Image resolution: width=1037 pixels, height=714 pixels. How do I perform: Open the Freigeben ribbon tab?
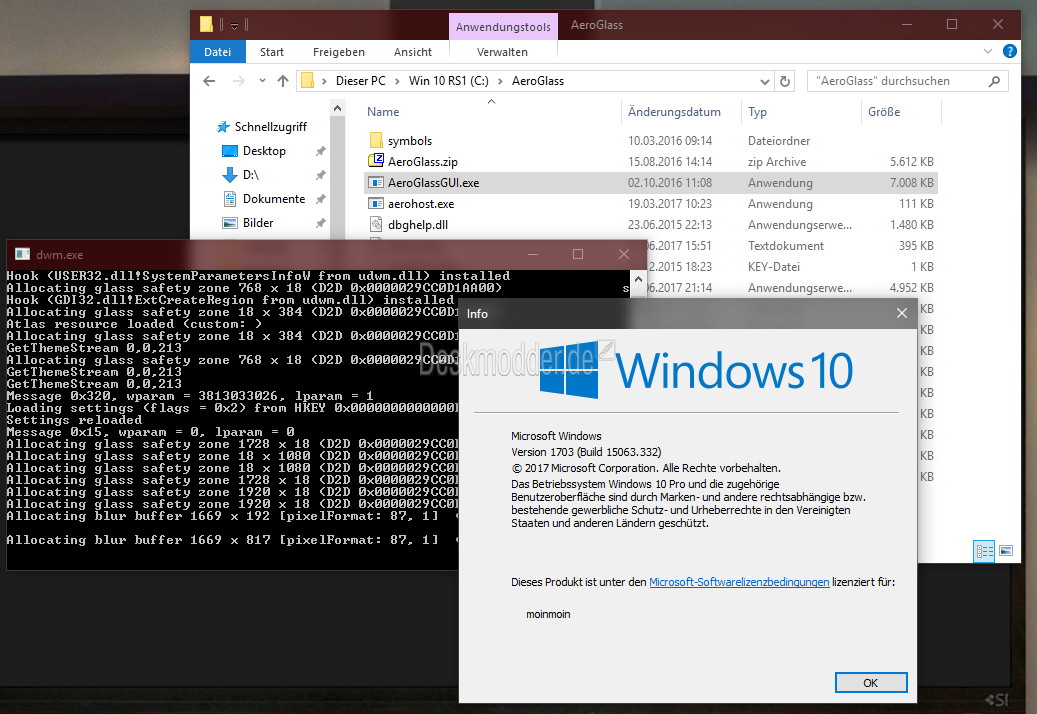point(339,52)
